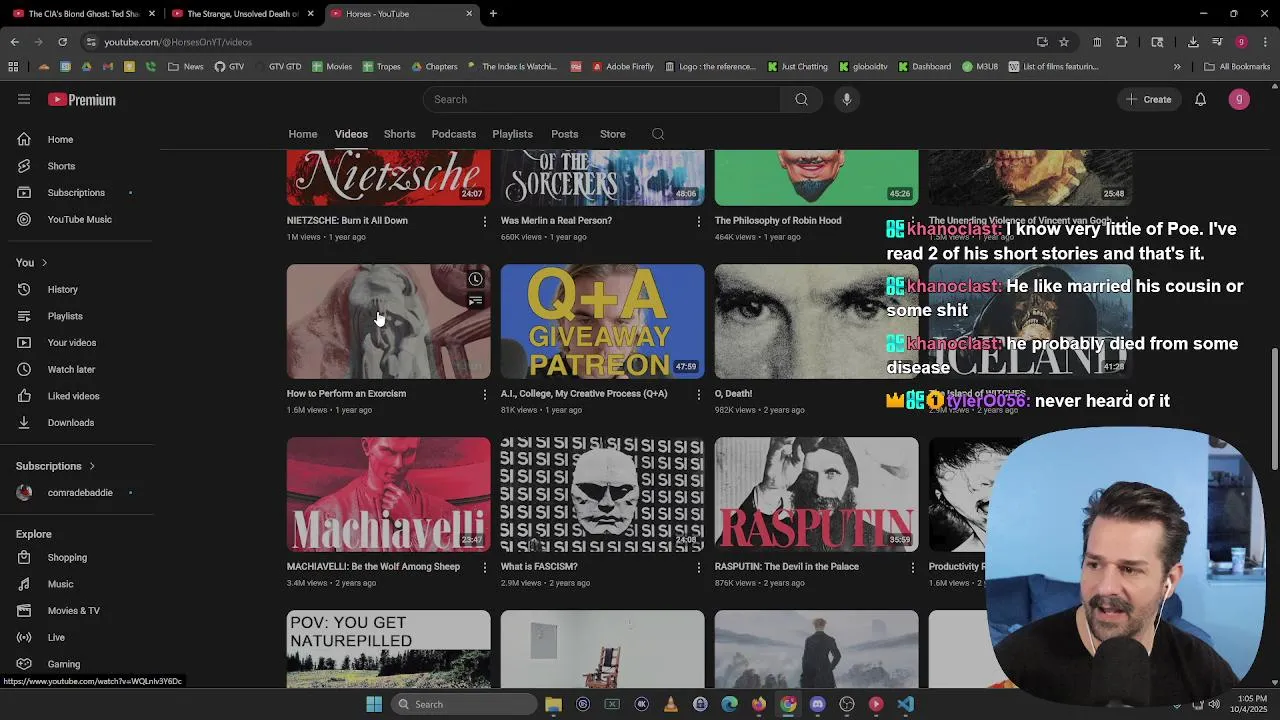Open options for RASPUTIN video
Viewport: 1280px width, 720px height.
coord(912,567)
